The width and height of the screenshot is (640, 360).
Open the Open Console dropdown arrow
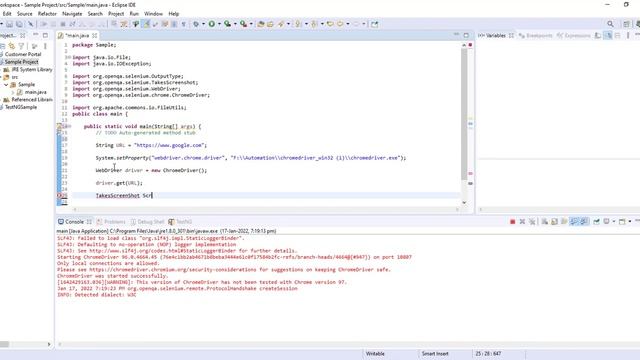click(630, 222)
